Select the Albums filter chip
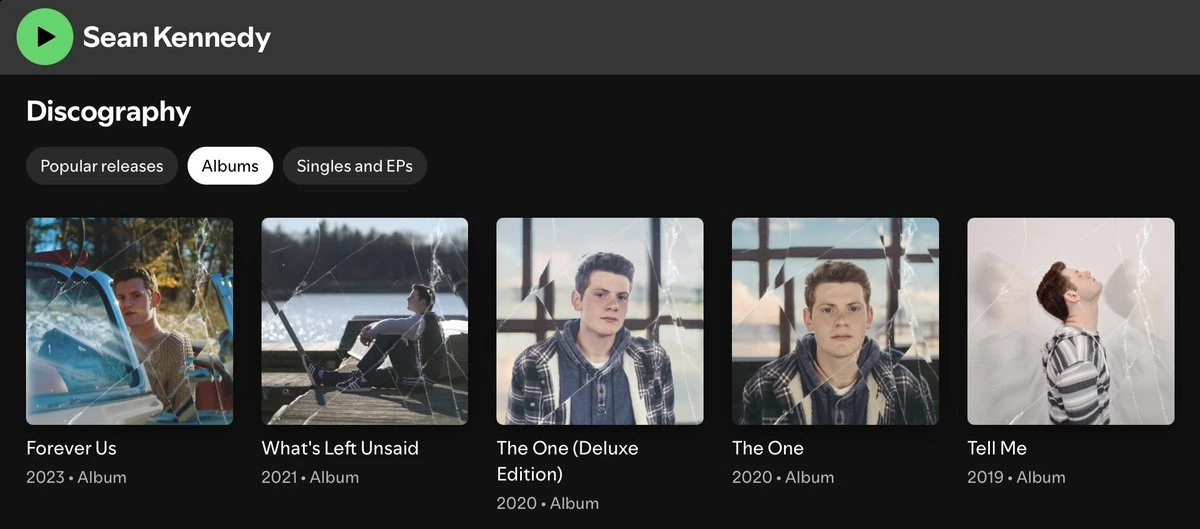The width and height of the screenshot is (1200, 529). pyautogui.click(x=230, y=166)
